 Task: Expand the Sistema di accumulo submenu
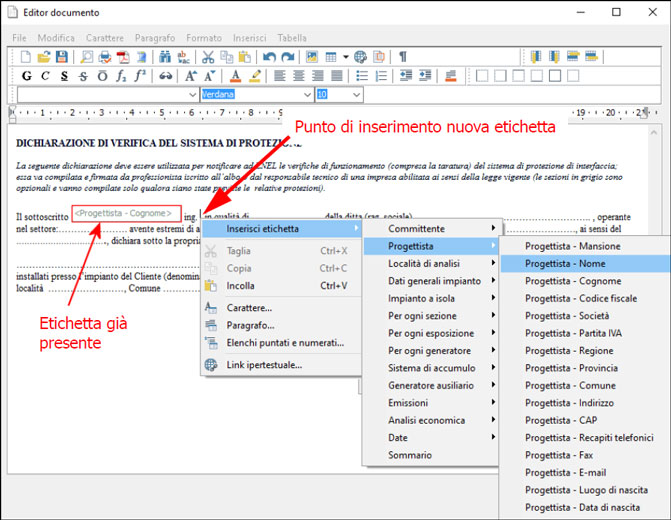coord(431,368)
